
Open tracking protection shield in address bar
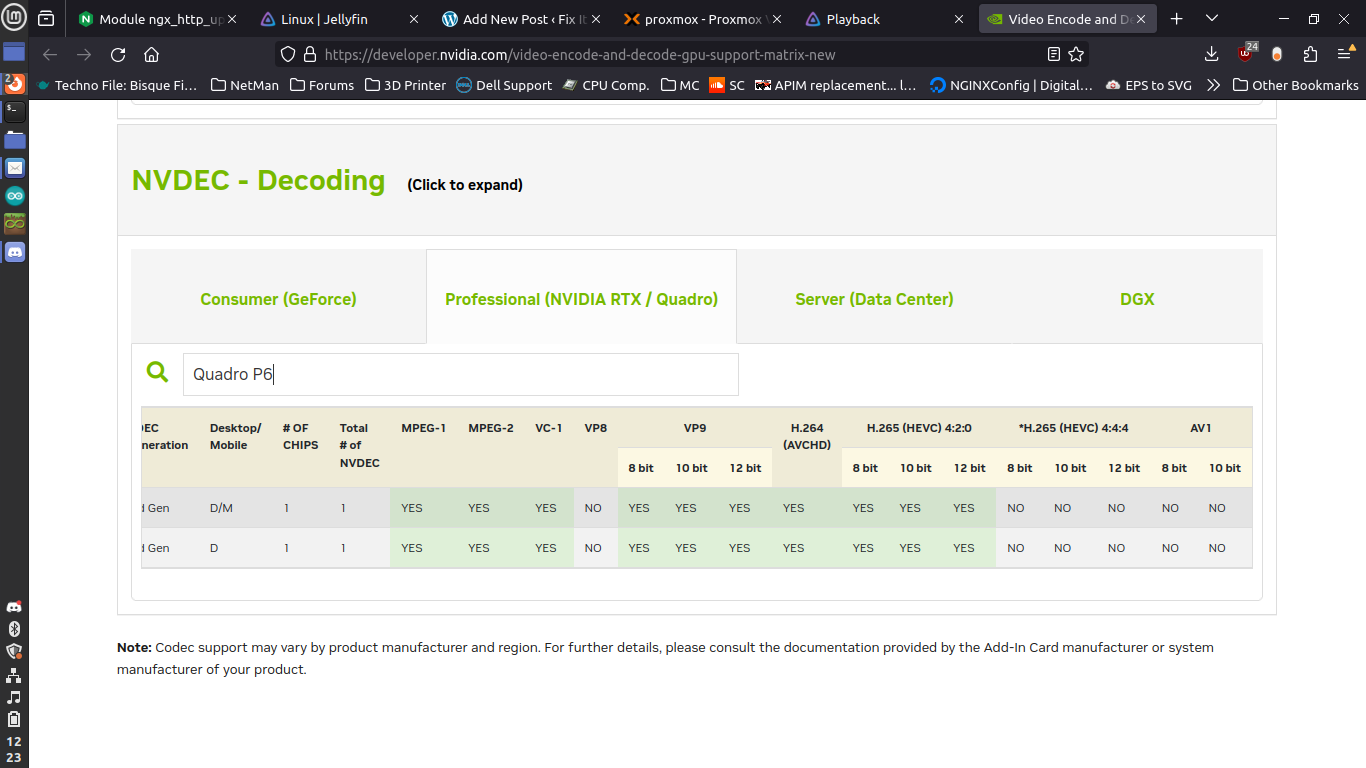[x=288, y=55]
